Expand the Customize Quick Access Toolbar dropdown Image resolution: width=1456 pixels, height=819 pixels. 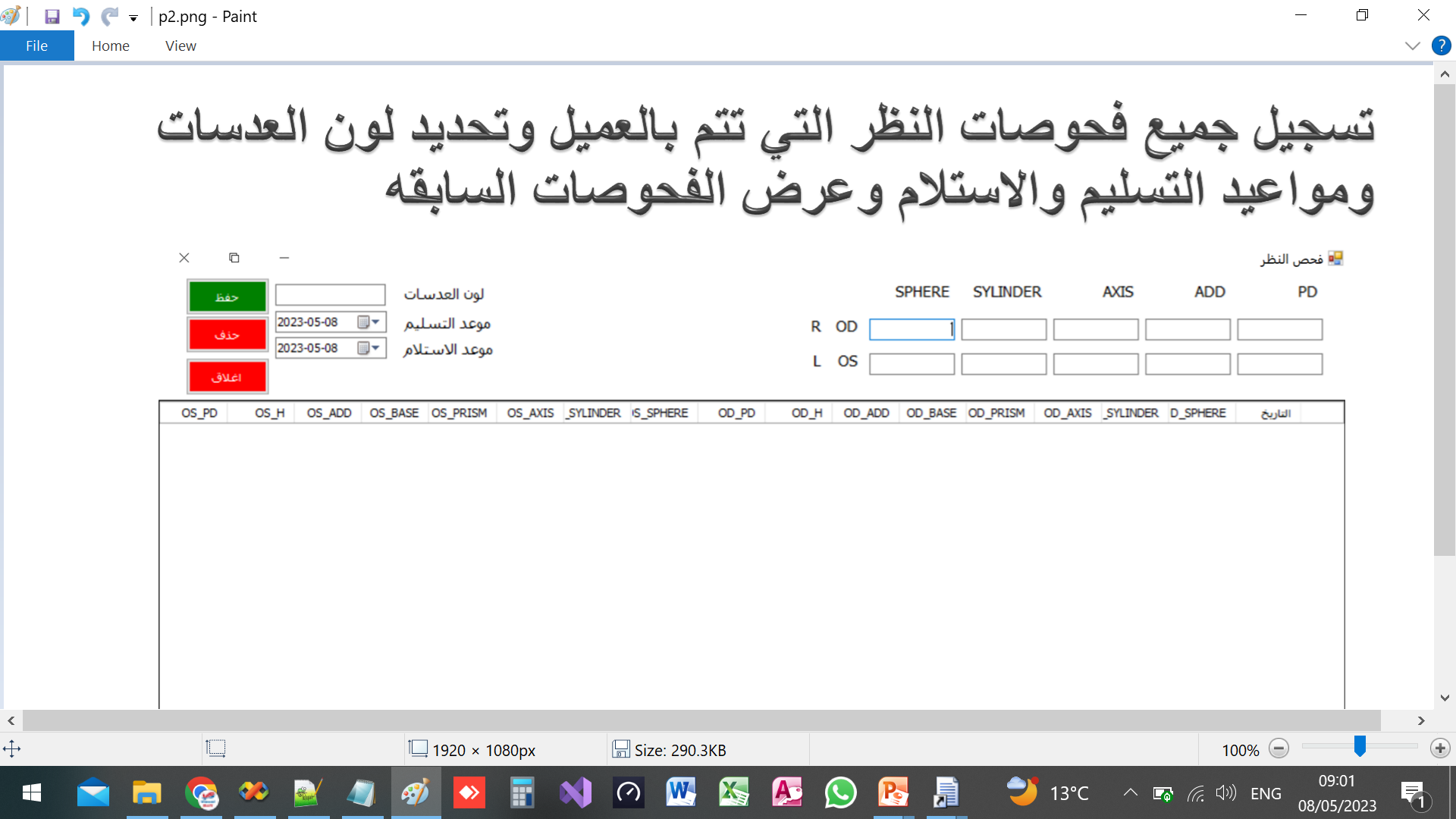coord(133,17)
